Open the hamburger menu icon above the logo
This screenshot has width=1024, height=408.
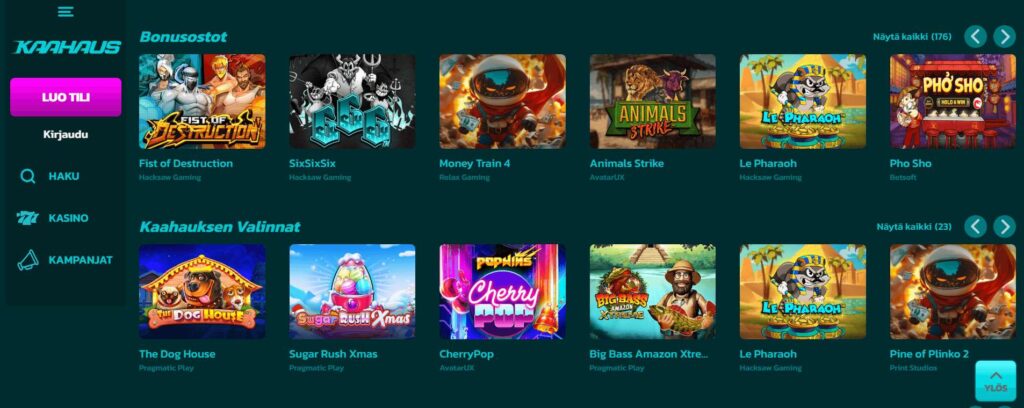click(65, 12)
